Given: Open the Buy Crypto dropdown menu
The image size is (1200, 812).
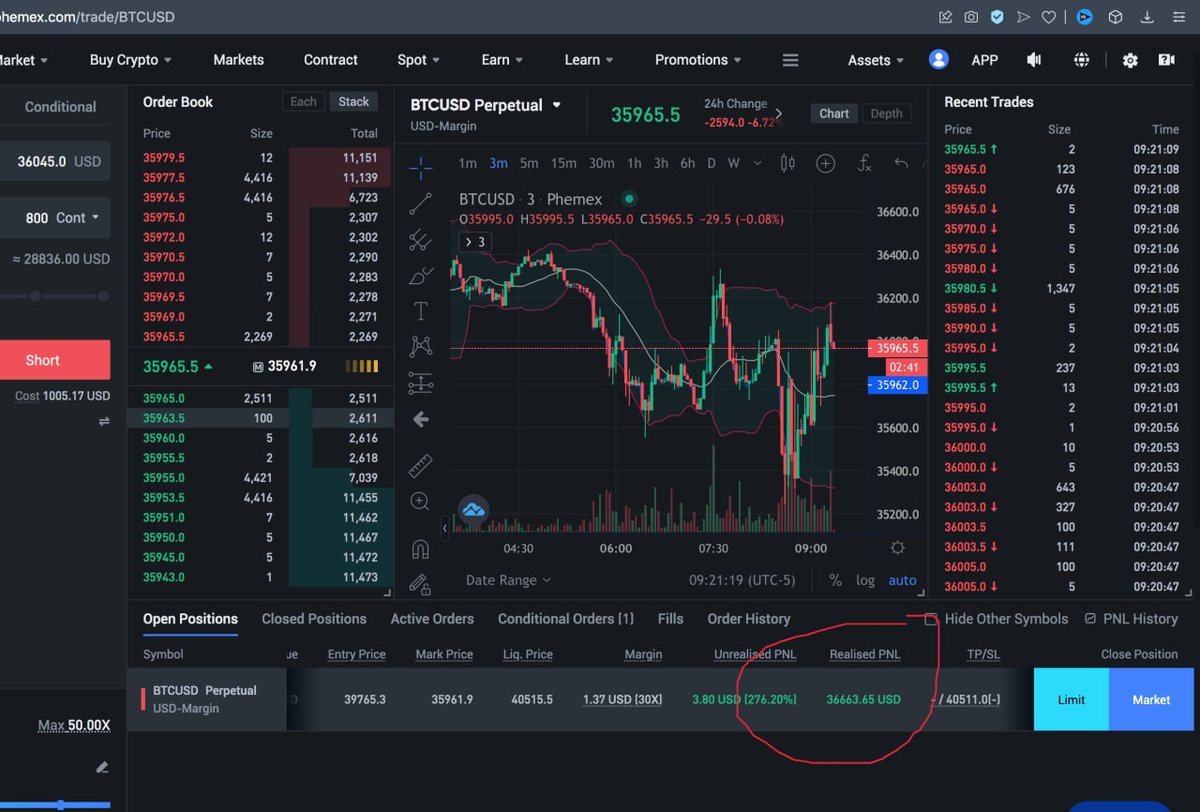Looking at the screenshot, I should pyautogui.click(x=131, y=60).
